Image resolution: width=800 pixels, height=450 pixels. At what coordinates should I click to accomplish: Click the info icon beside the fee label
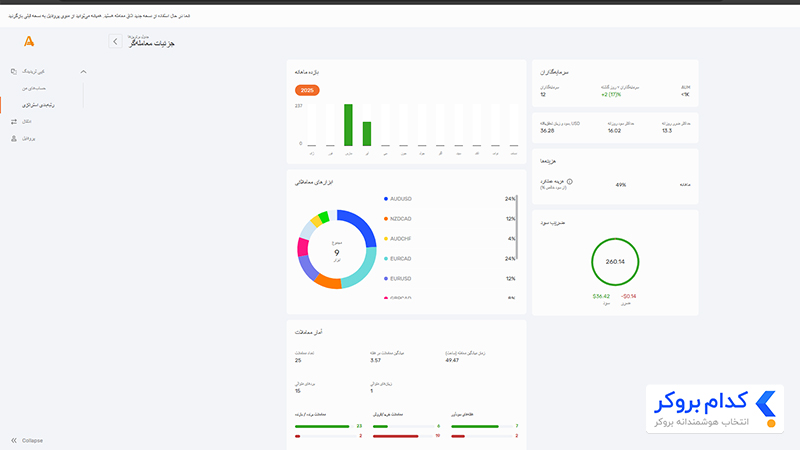pyautogui.click(x=569, y=182)
